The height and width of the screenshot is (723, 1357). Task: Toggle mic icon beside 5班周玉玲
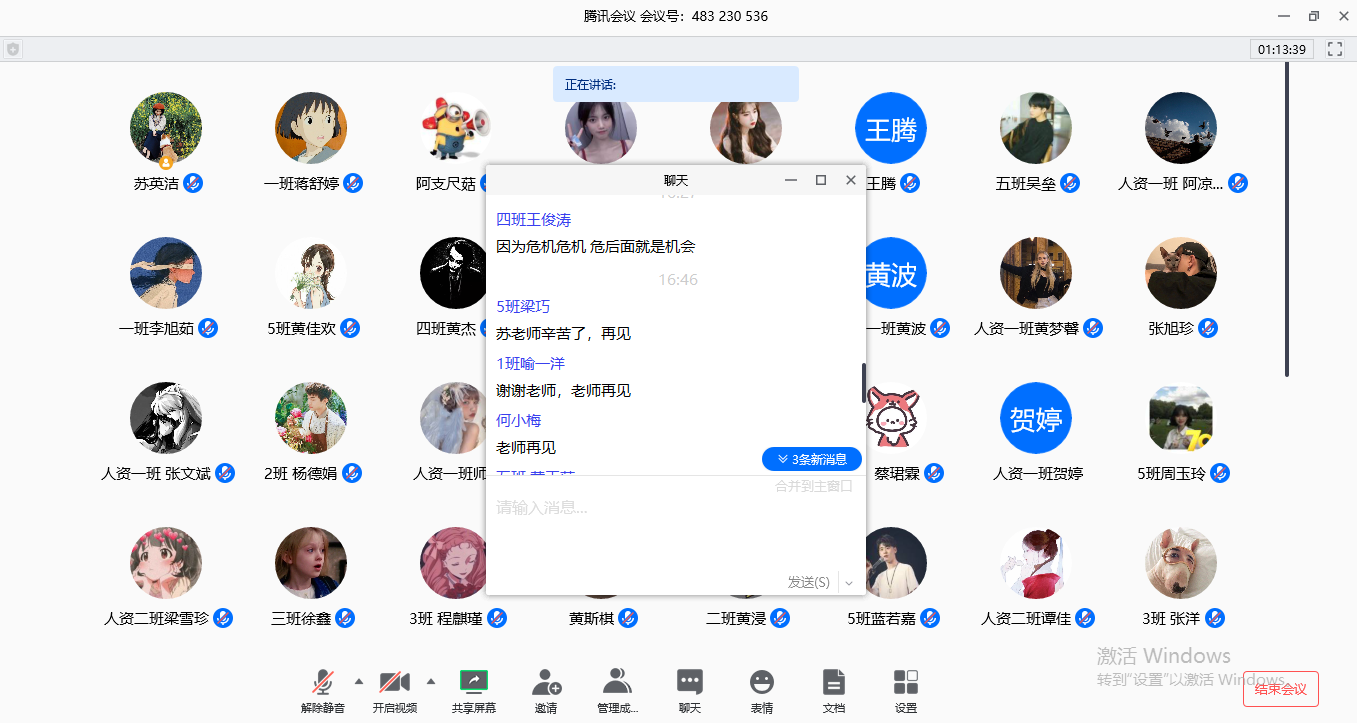coord(1220,473)
